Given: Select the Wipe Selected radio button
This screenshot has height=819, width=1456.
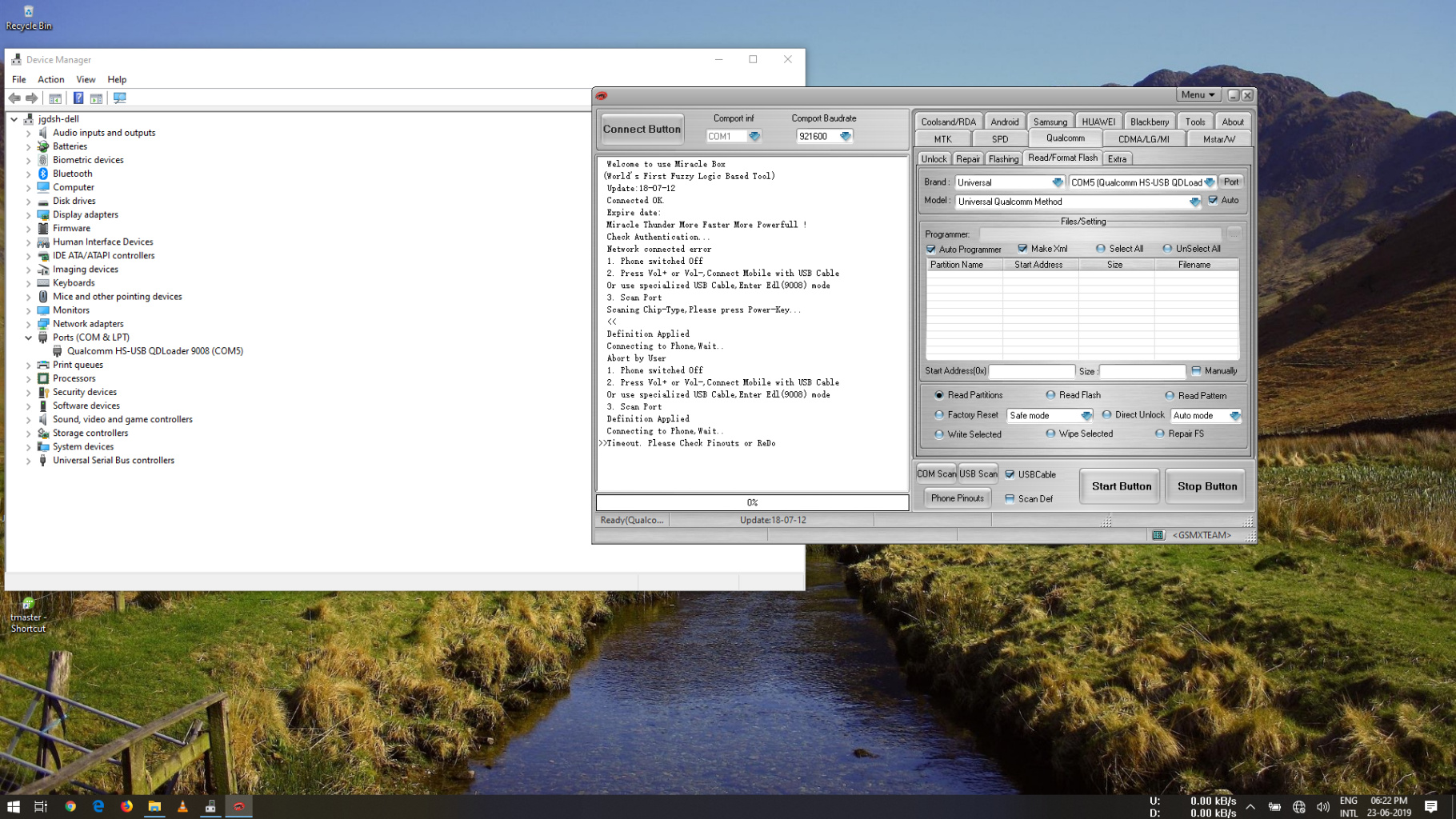Looking at the screenshot, I should click(1050, 433).
